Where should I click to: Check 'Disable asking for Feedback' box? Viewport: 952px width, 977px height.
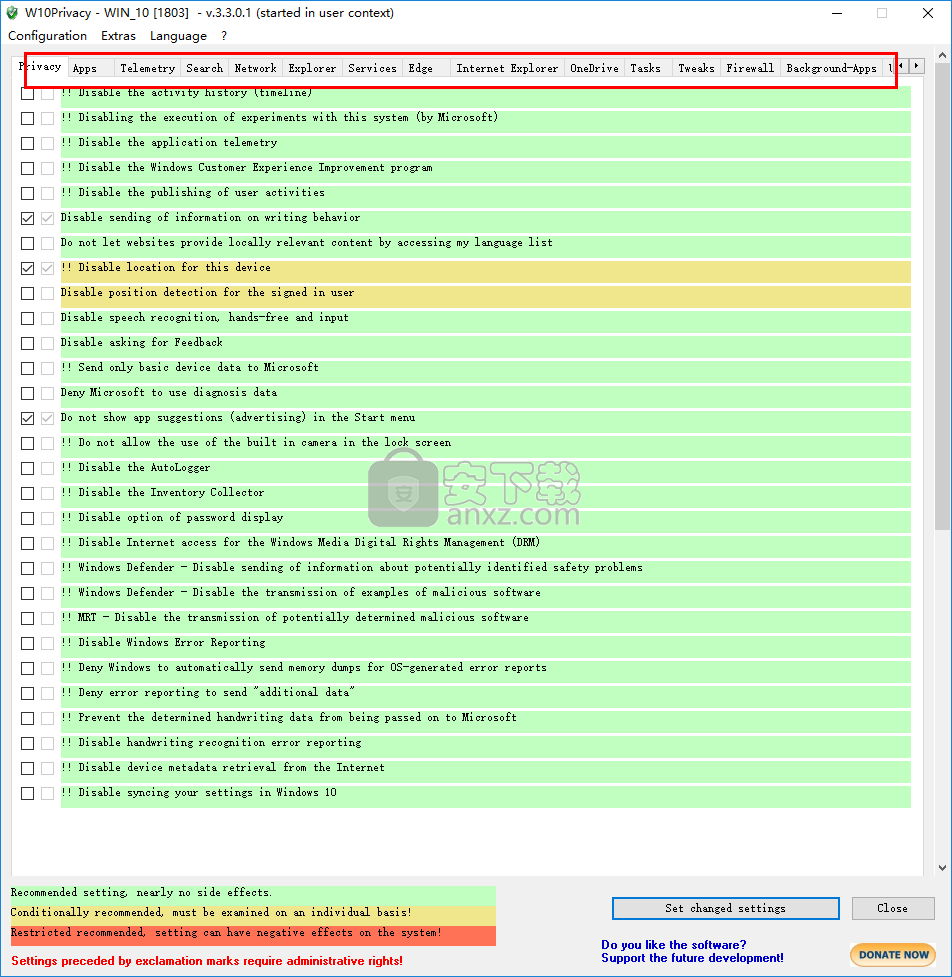click(27, 343)
